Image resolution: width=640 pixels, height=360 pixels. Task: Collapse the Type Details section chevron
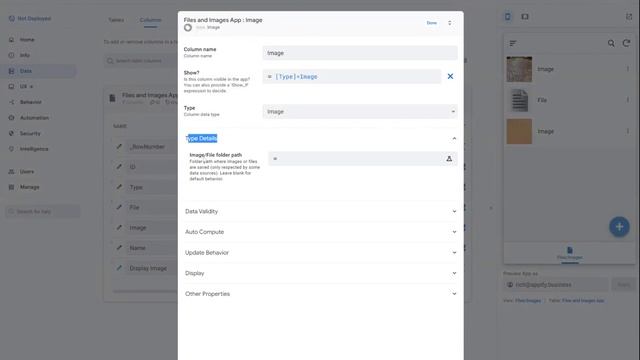(x=454, y=139)
